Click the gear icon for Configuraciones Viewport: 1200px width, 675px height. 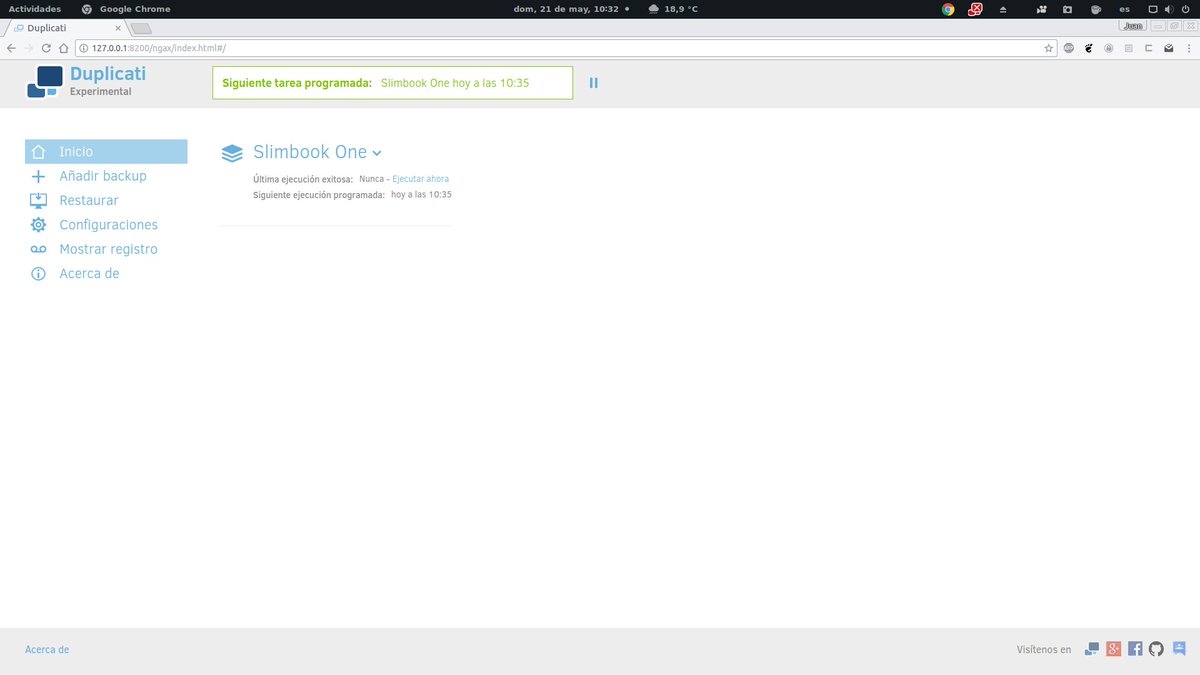coord(39,225)
